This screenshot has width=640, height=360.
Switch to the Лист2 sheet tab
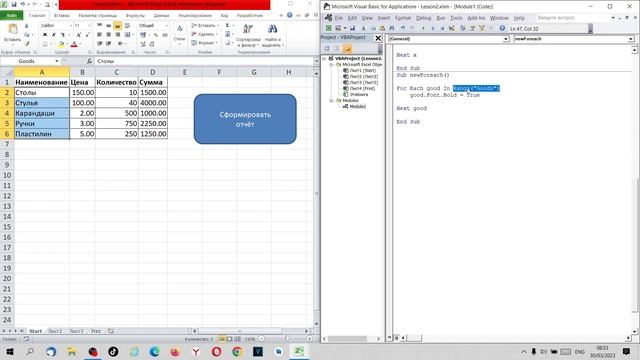(55, 331)
